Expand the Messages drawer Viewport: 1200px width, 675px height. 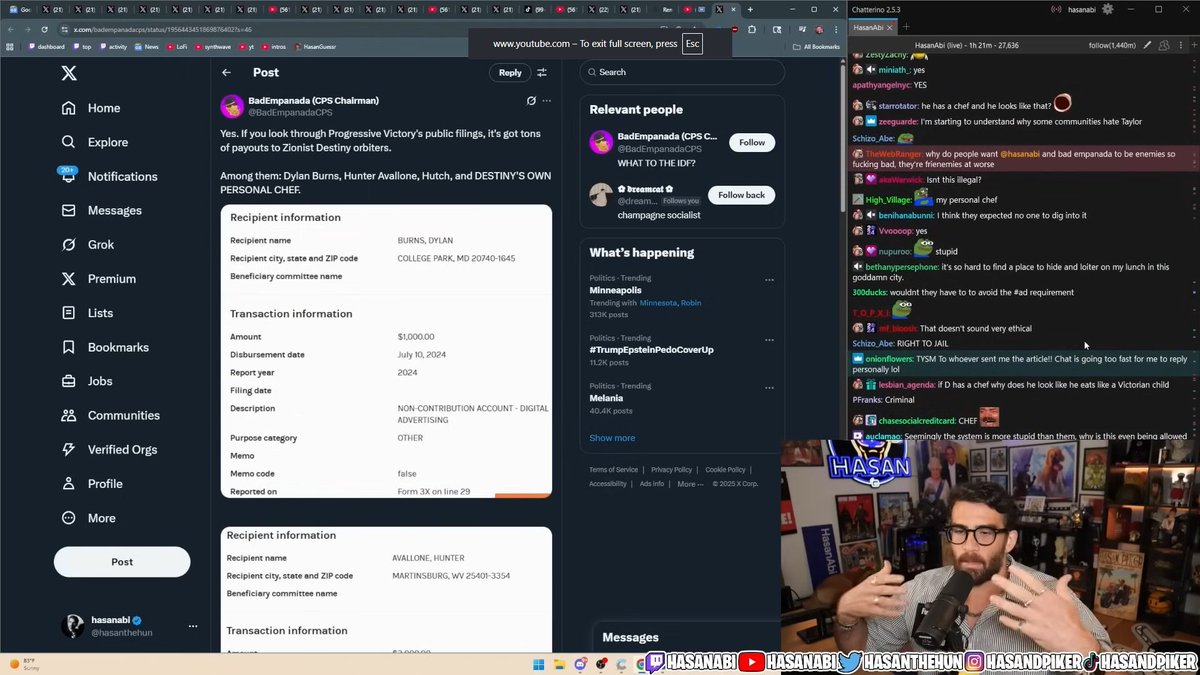690,637
